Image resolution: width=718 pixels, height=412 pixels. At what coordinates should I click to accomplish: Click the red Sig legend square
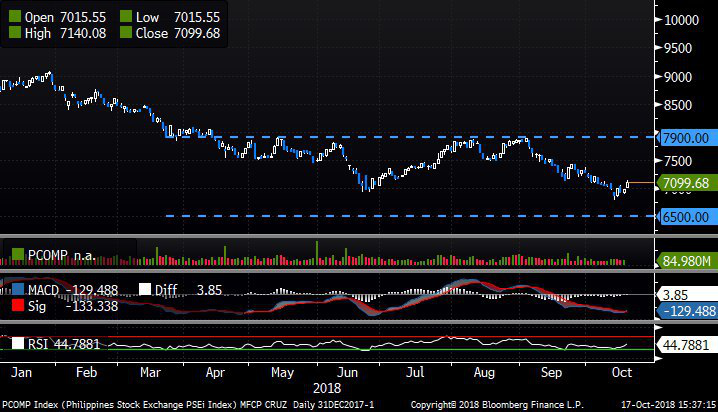(x=15, y=306)
